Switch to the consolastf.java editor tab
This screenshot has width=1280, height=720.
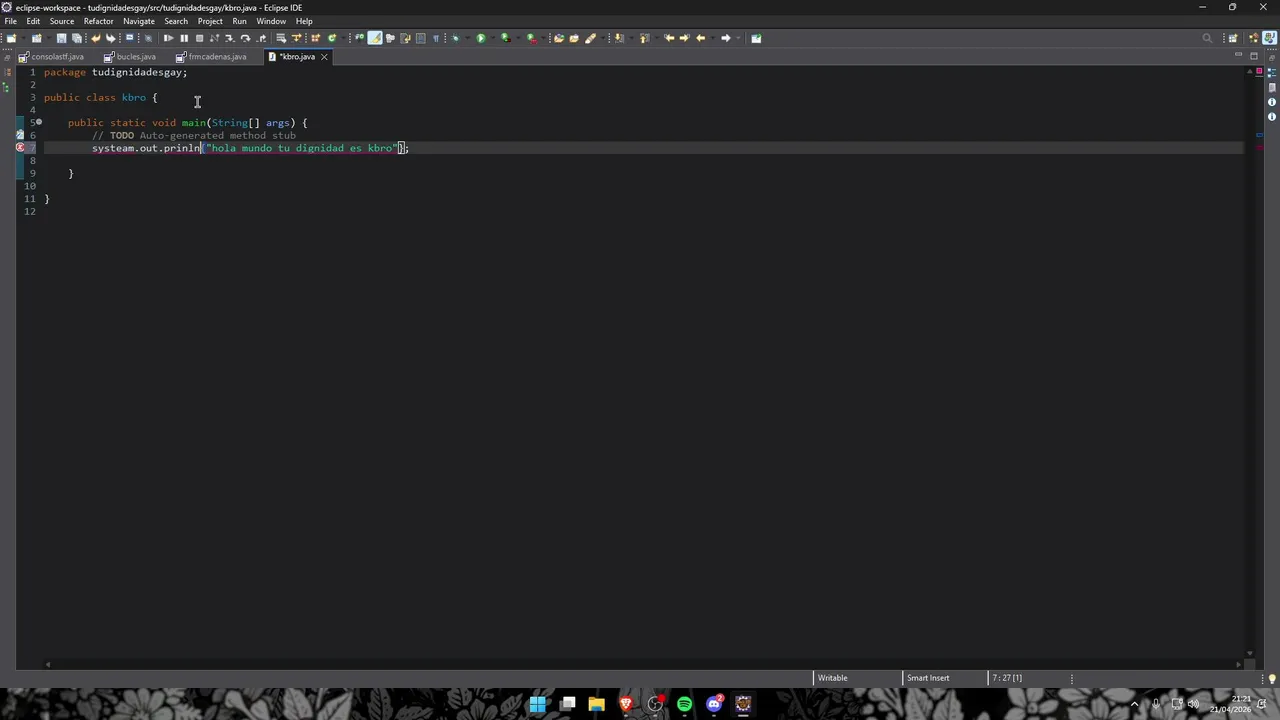point(51,56)
